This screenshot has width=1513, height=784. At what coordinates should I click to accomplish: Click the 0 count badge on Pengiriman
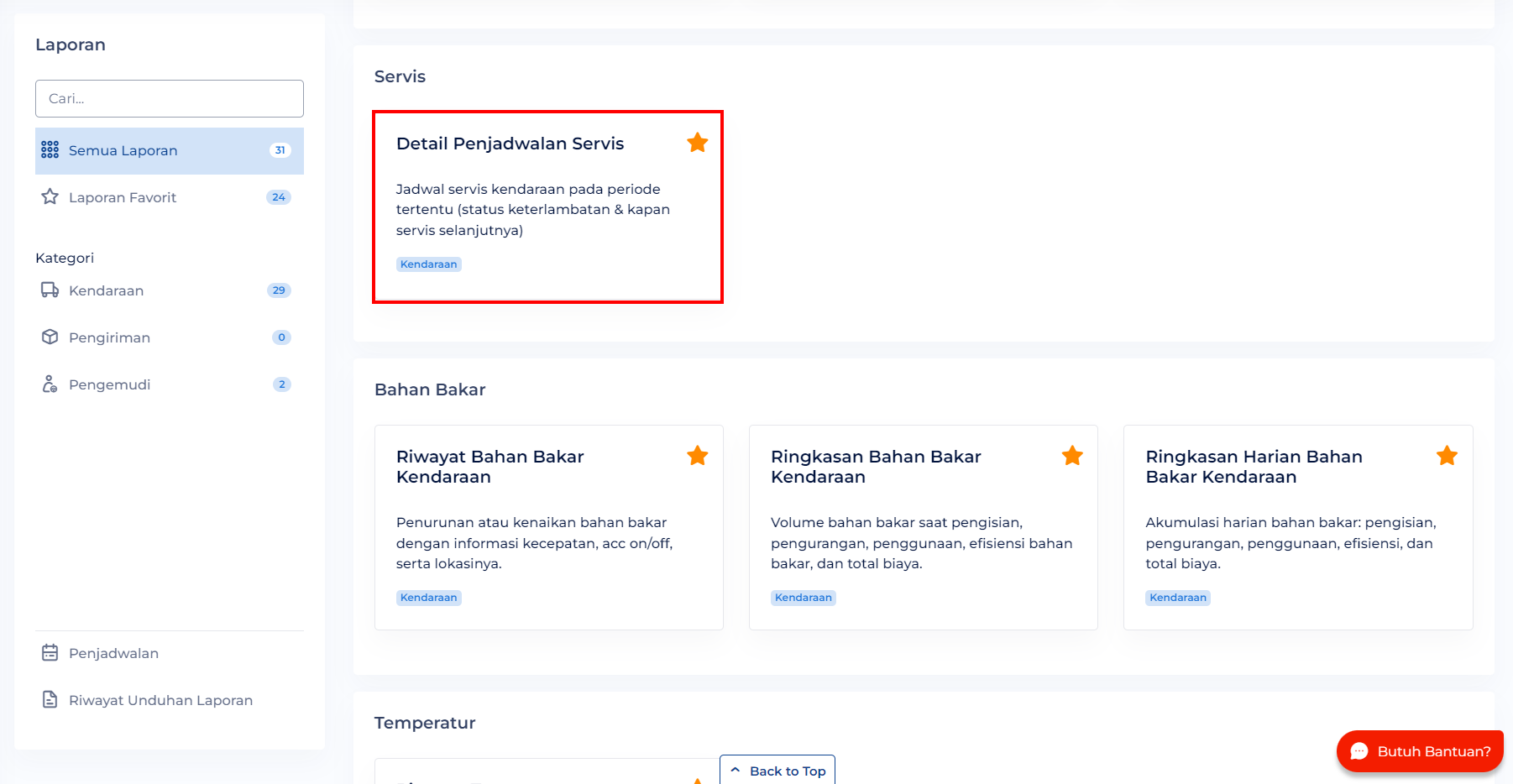coord(281,337)
